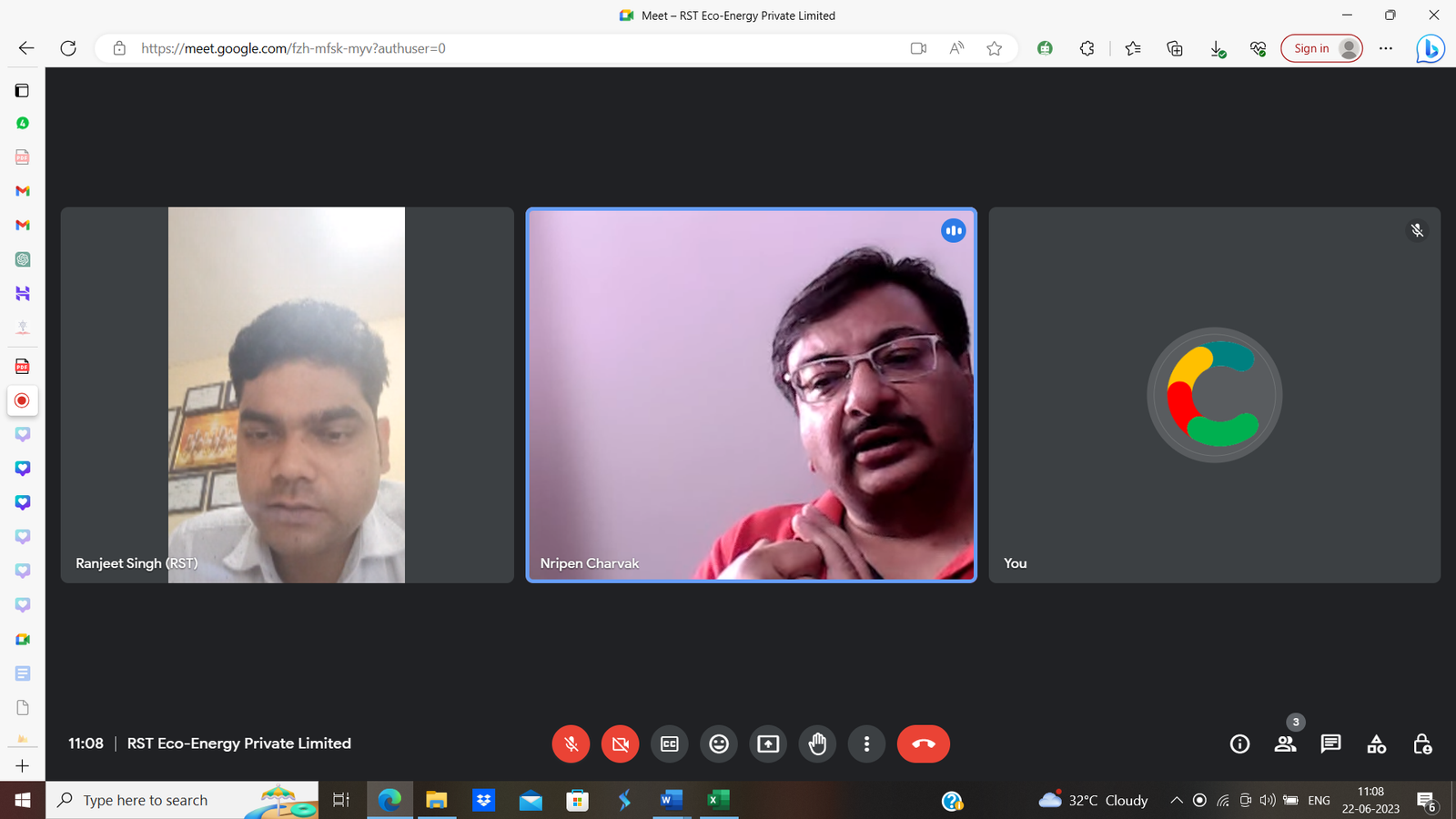Turn on the camera in Meet
This screenshot has width=1456, height=819.
pyautogui.click(x=621, y=744)
